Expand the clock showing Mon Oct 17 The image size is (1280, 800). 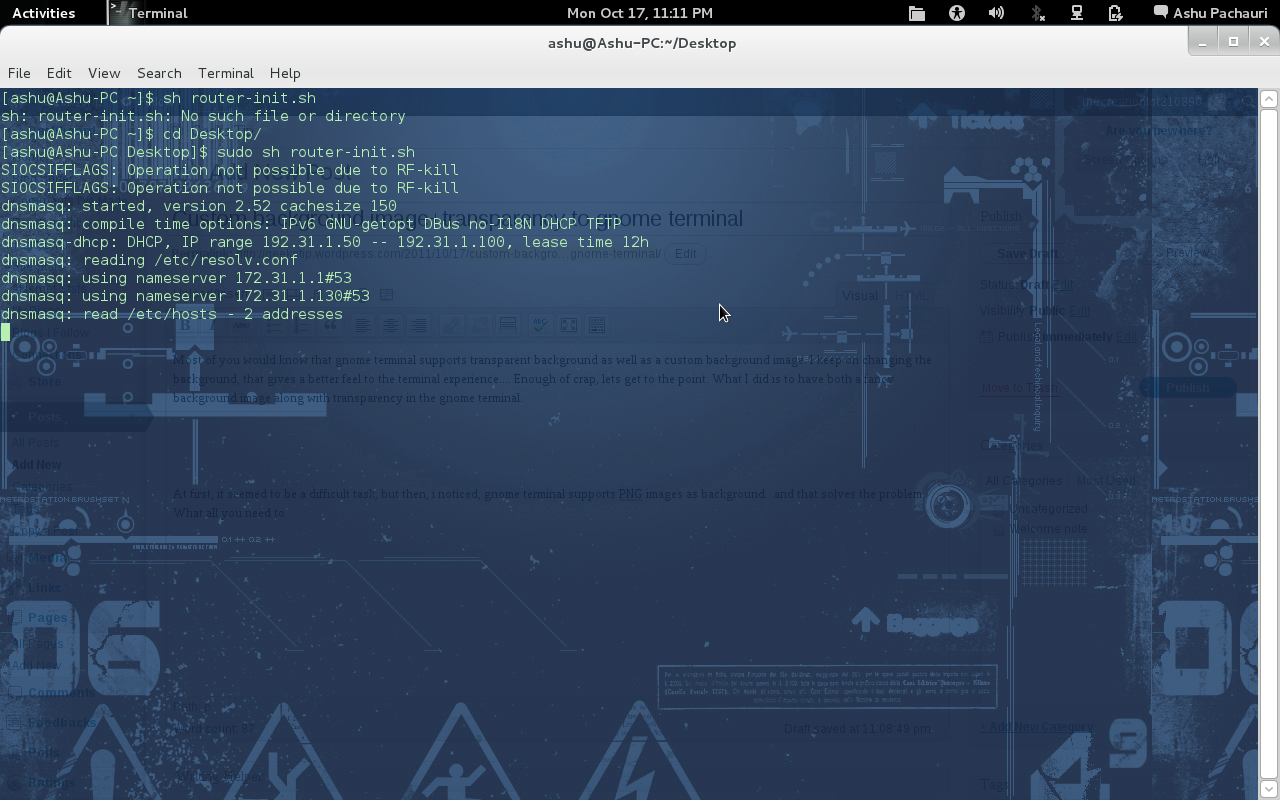click(639, 13)
